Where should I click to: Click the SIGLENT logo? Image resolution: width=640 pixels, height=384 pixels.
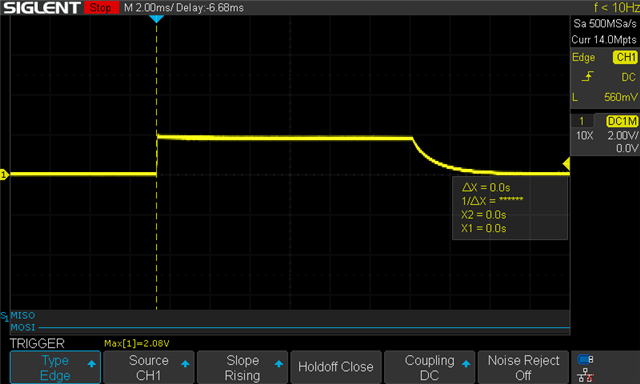41,8
